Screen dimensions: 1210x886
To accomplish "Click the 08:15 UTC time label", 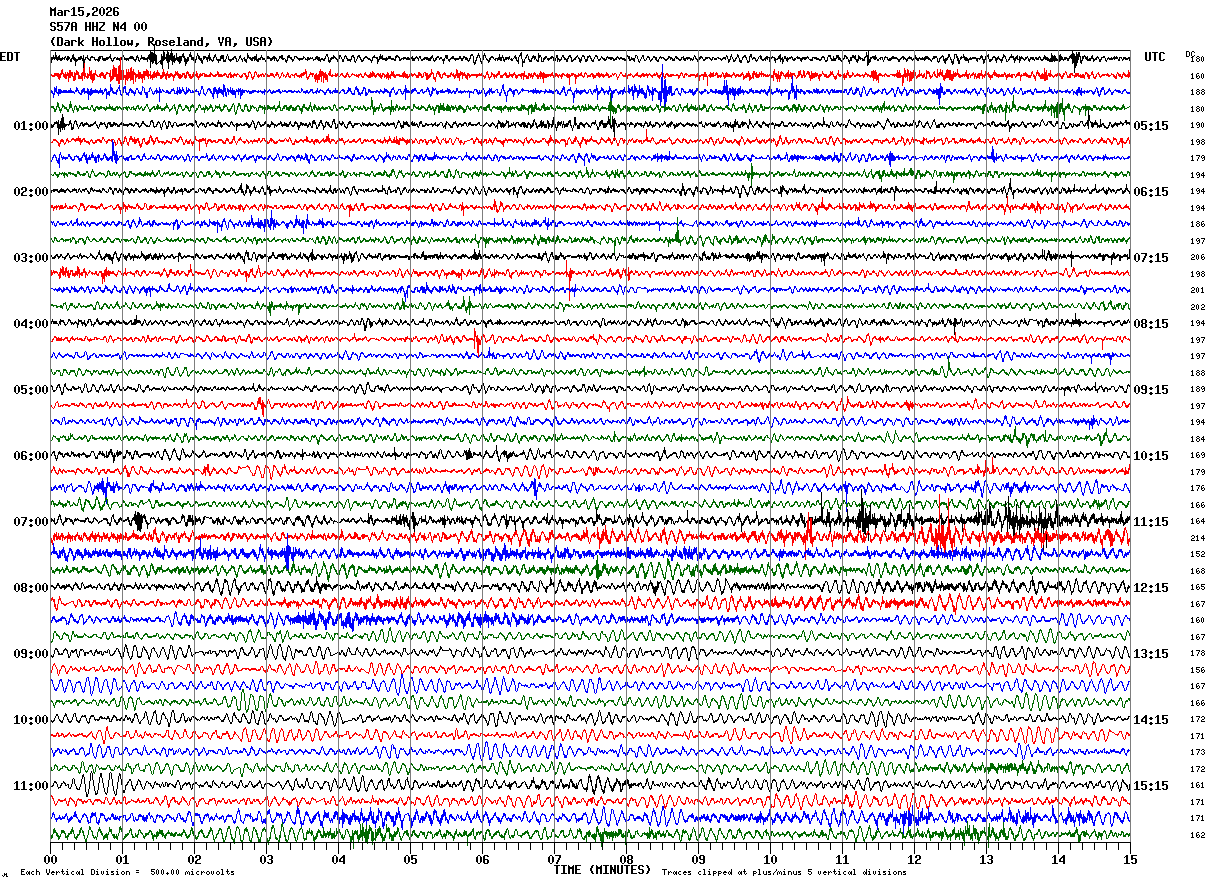I will [1151, 324].
